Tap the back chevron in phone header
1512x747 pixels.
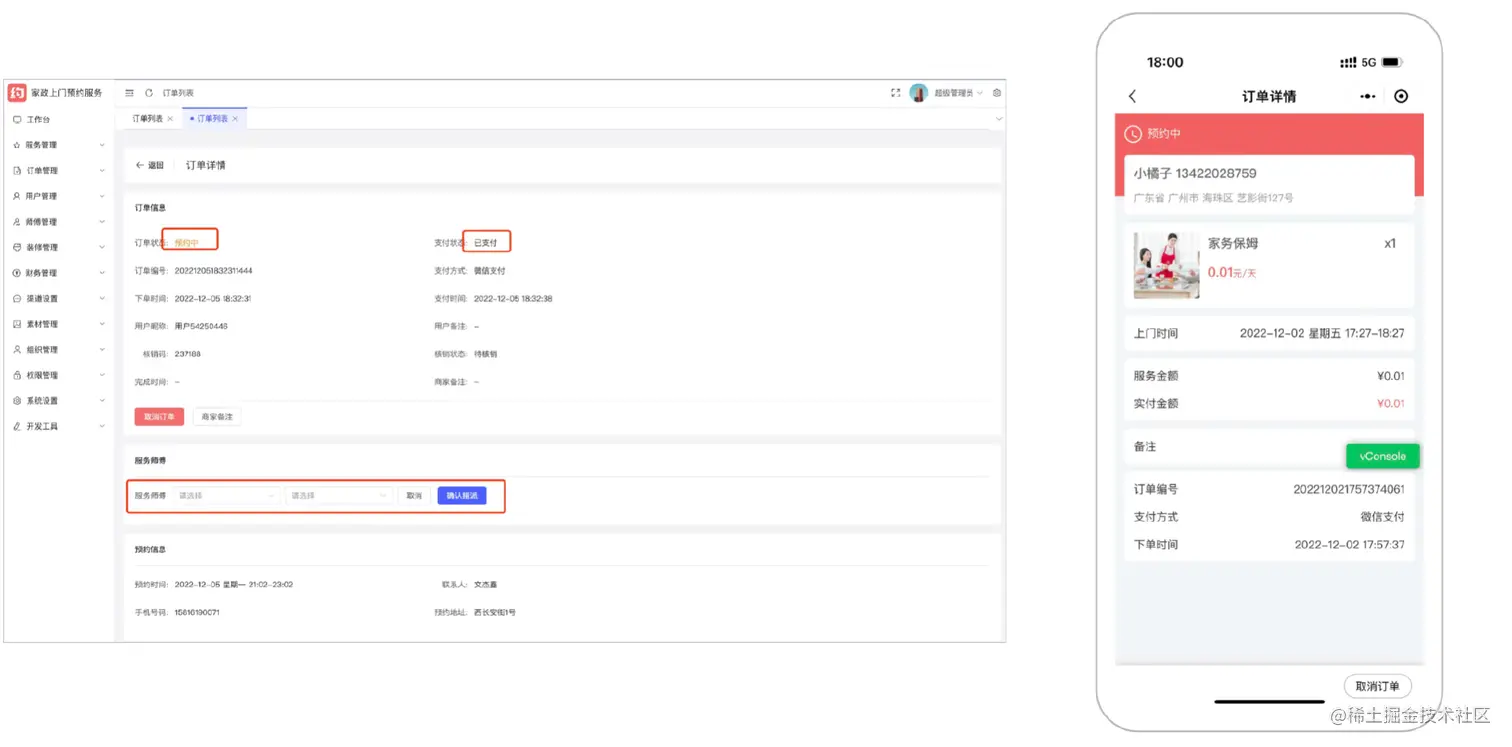click(x=1132, y=96)
